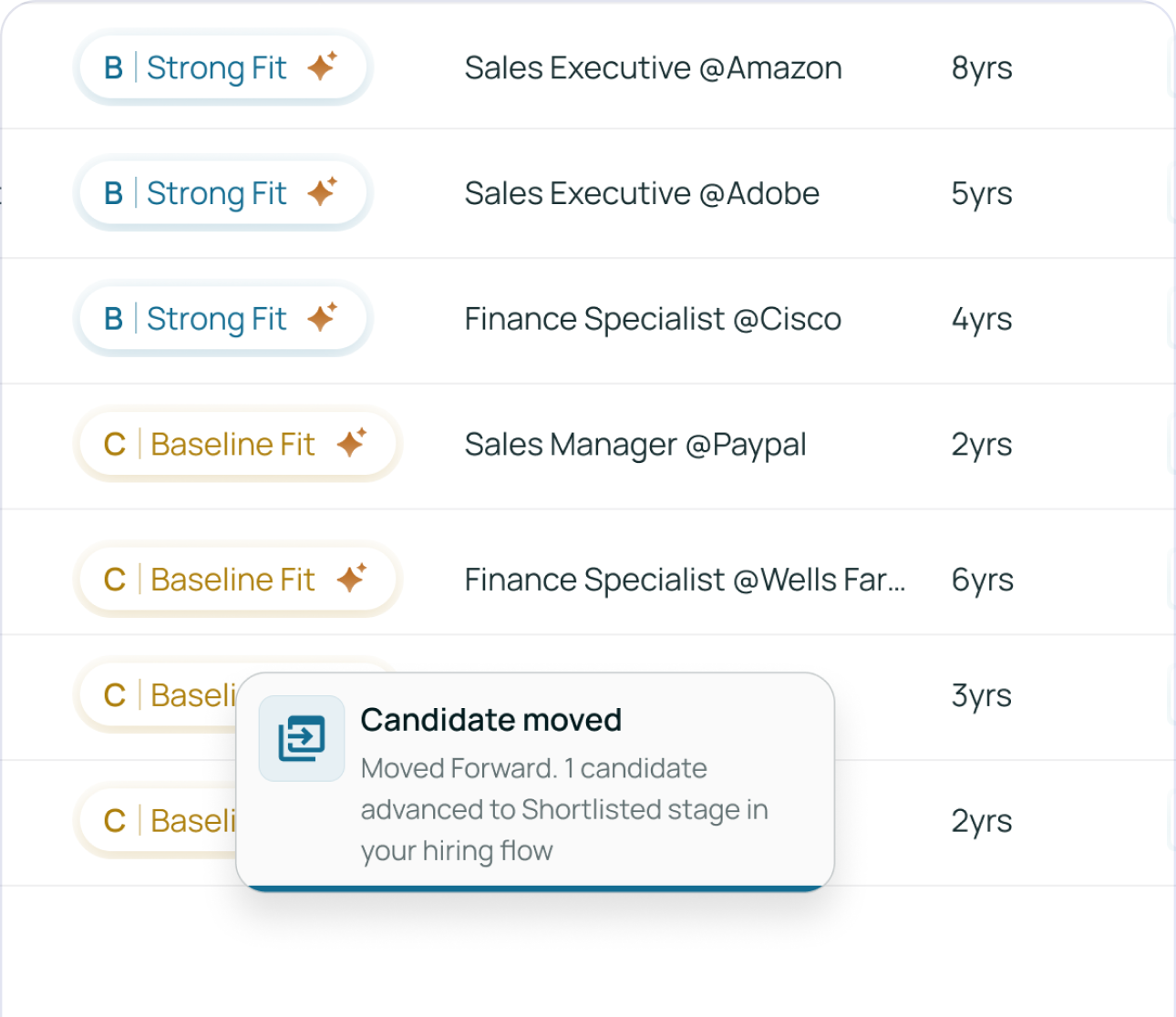The width and height of the screenshot is (1176, 1017).
Task: Open Strong Fit rating for Cisco Finance Specialist
Action: [x=216, y=320]
